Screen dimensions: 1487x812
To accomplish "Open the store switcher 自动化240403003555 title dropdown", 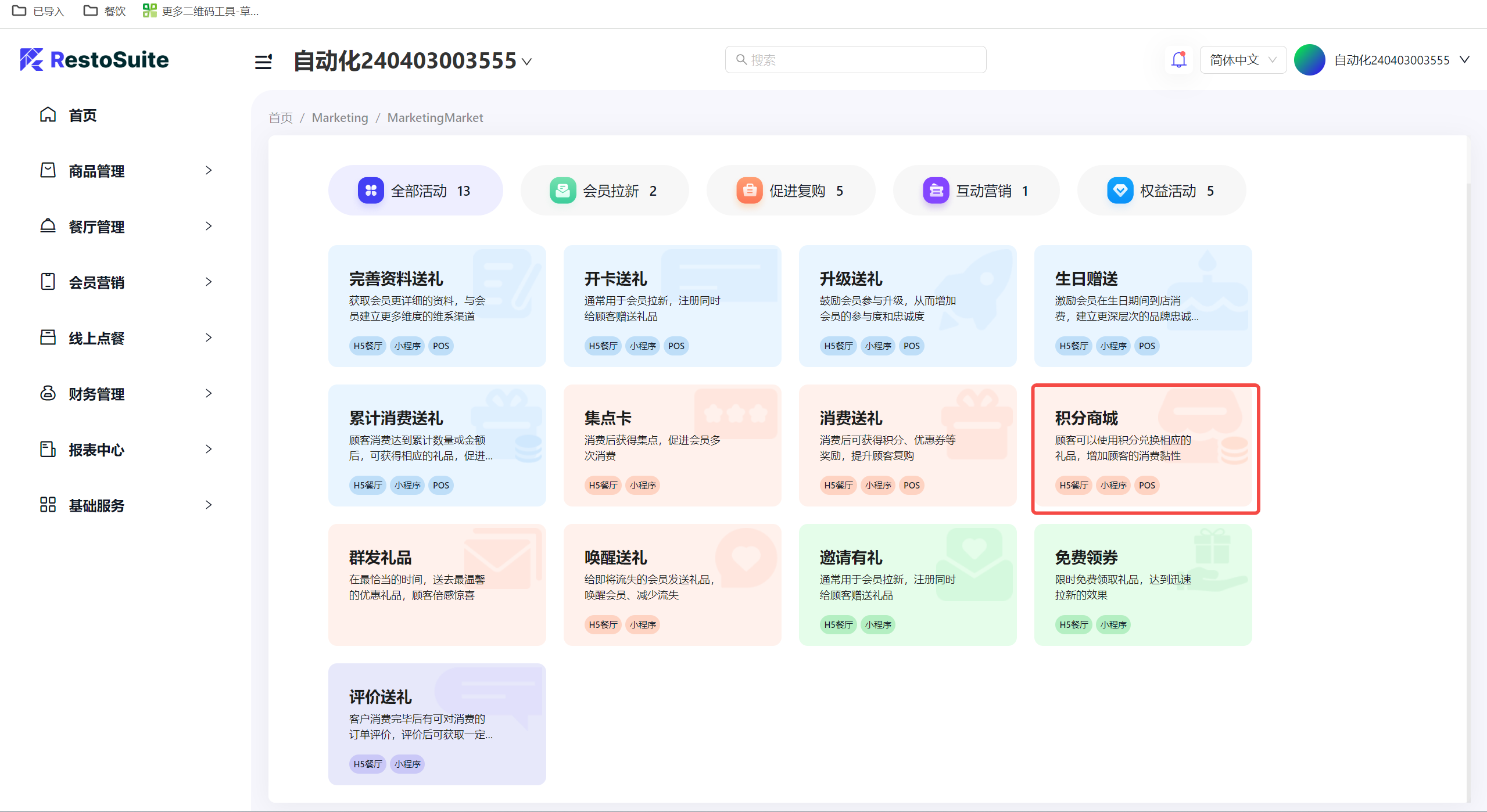I will coord(413,61).
